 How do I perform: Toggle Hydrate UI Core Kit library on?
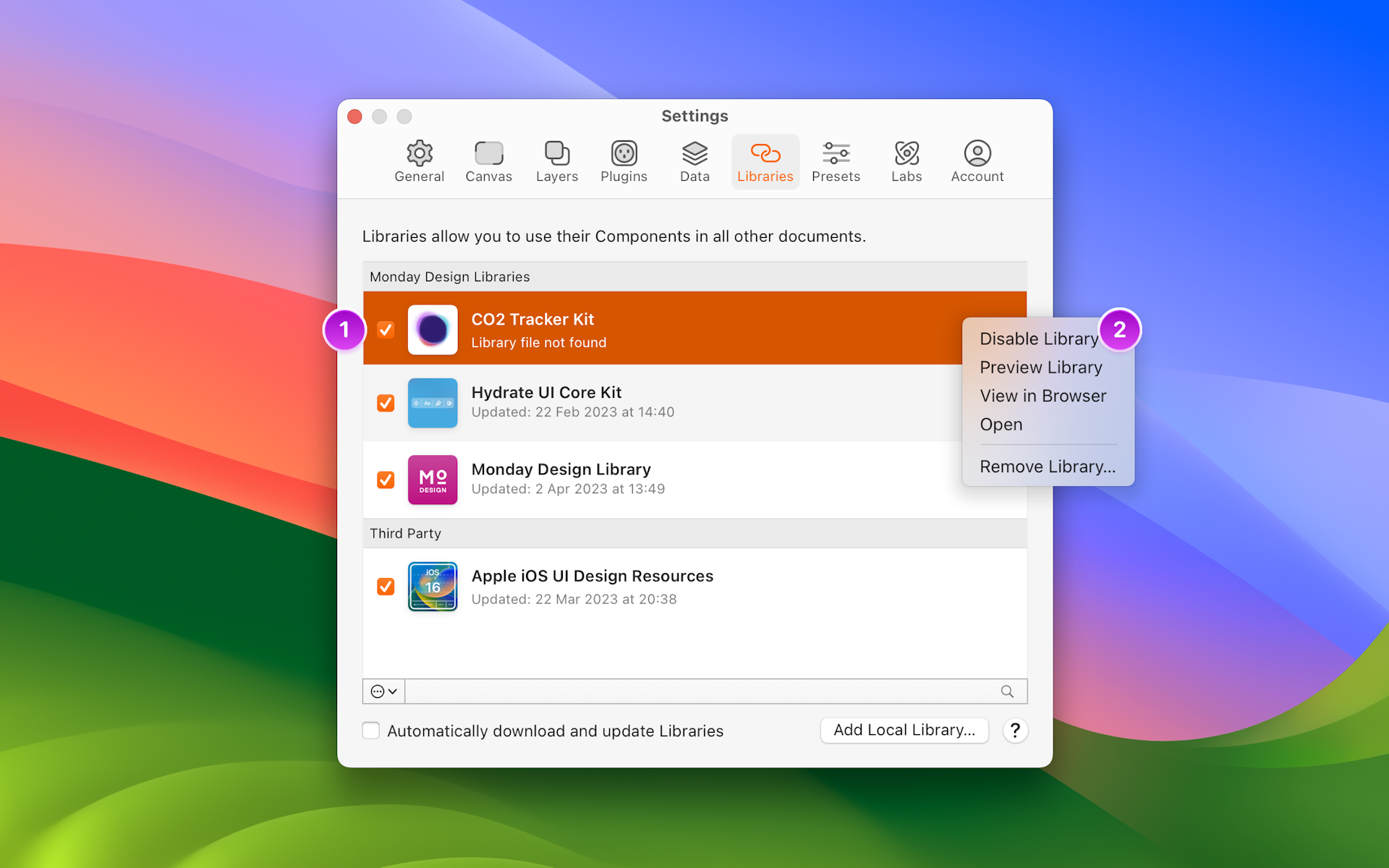pyautogui.click(x=386, y=401)
